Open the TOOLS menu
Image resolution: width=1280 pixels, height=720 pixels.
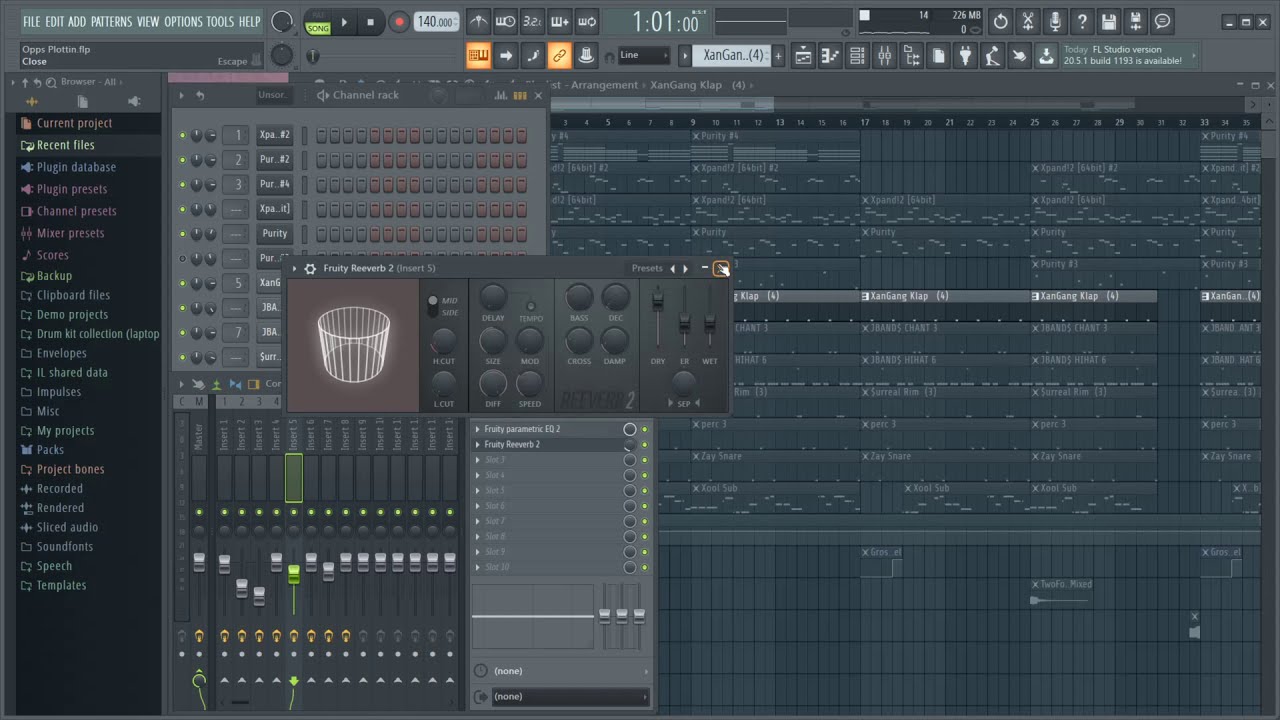coord(220,21)
